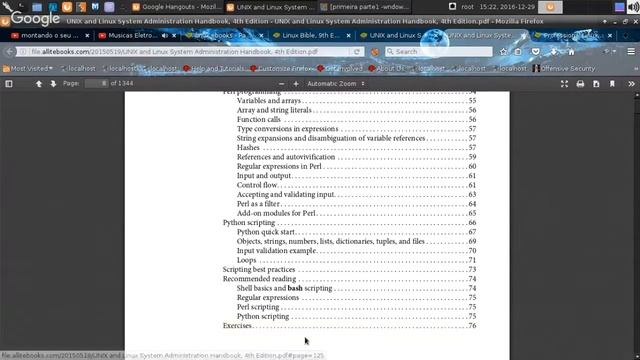The height and width of the screenshot is (360, 640).
Task: Open the Firefox hamburger menu
Action: coord(631,52)
